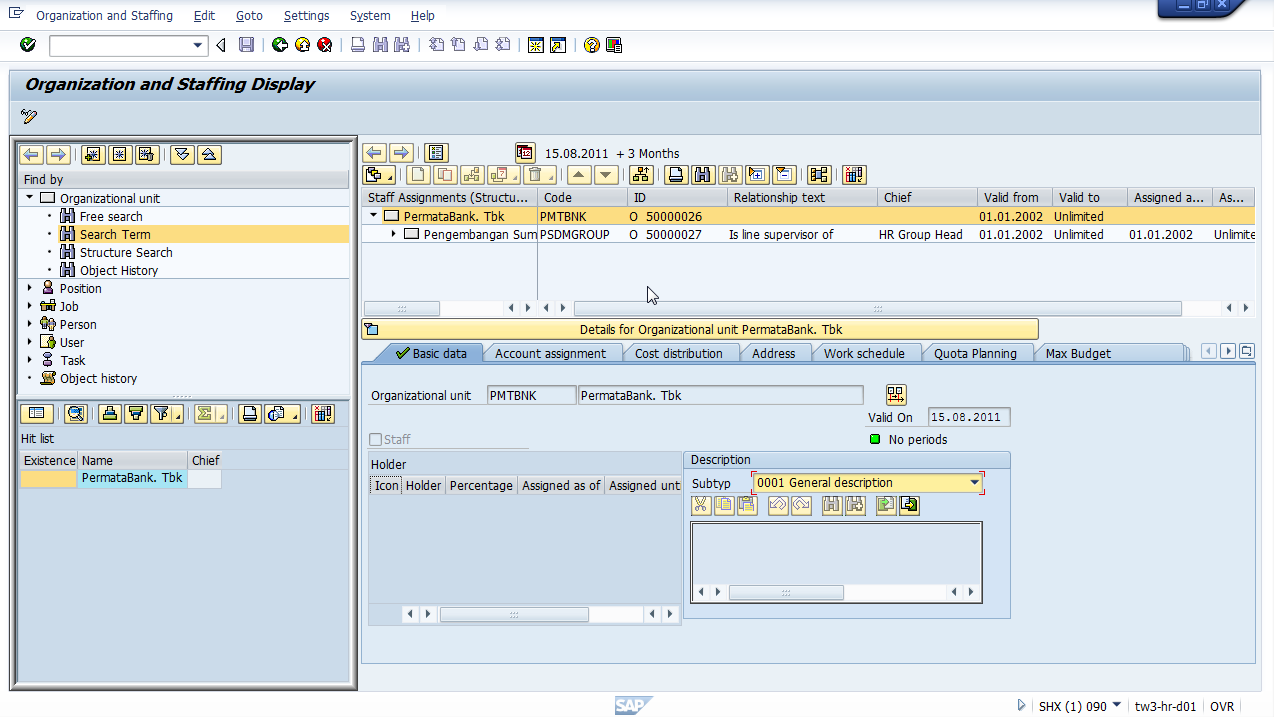Open the date selection calendar icon
The height and width of the screenshot is (717, 1274).
point(525,152)
